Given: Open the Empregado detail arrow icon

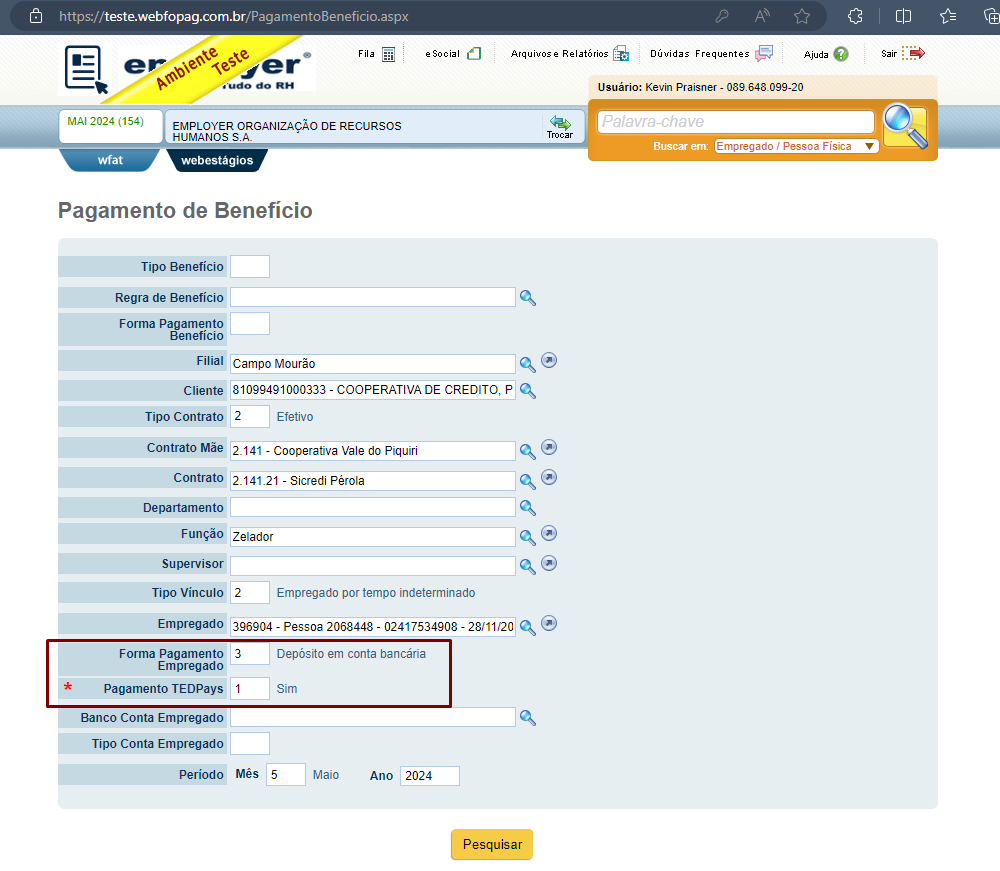Looking at the screenshot, I should (549, 623).
